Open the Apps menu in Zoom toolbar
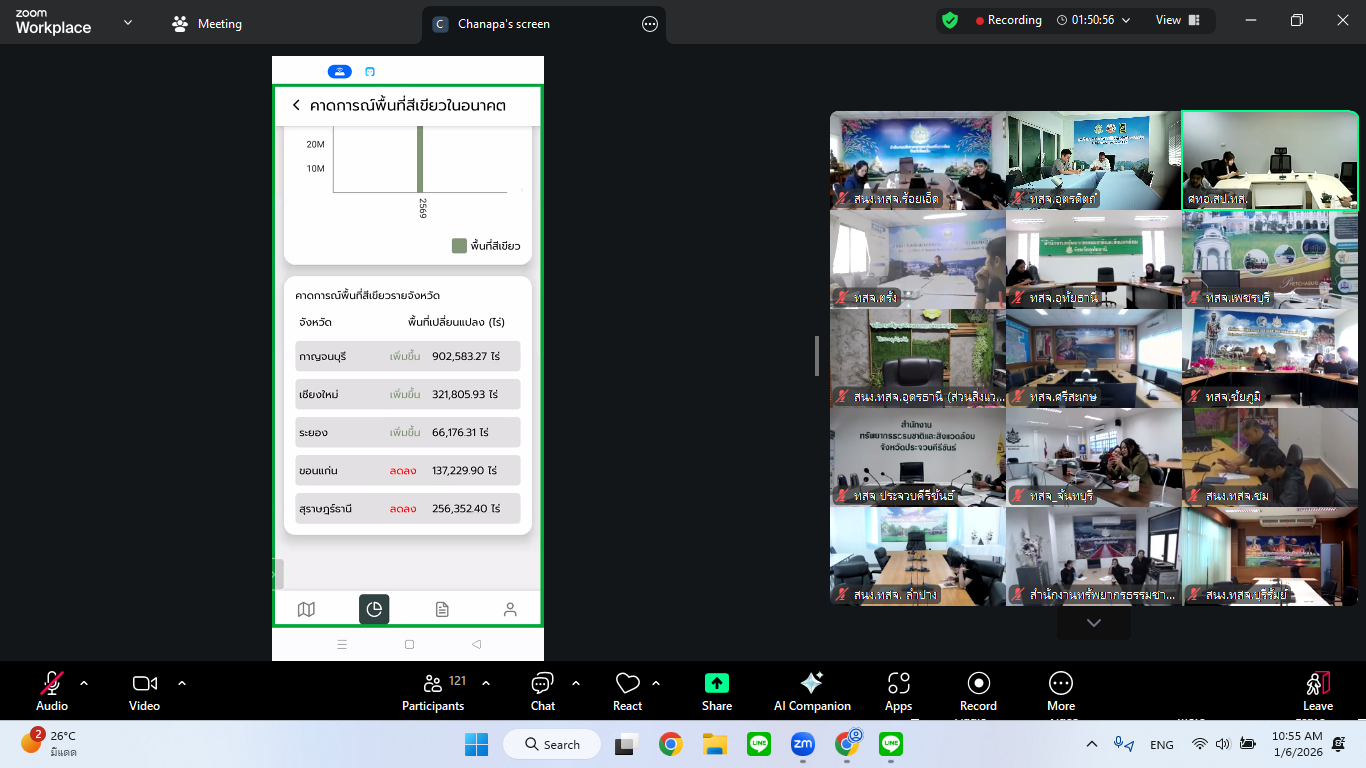Image resolution: width=1366 pixels, height=768 pixels. coord(898,690)
